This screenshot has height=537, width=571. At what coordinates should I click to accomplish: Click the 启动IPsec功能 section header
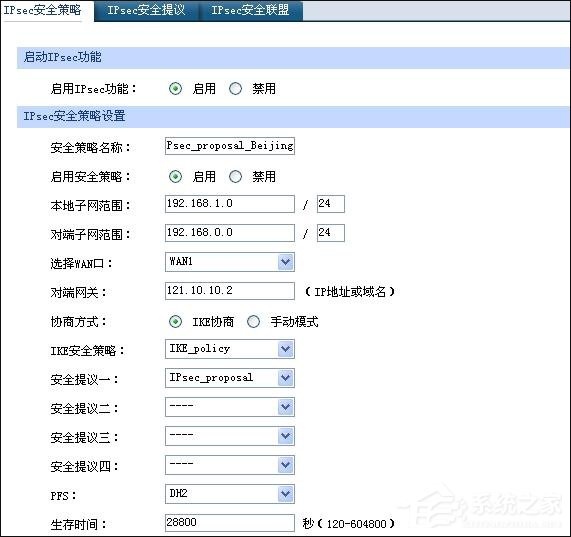(x=293, y=58)
